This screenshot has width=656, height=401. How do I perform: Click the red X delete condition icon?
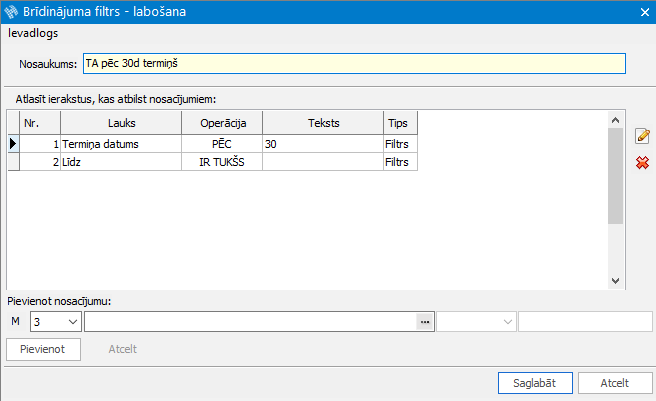point(642,162)
